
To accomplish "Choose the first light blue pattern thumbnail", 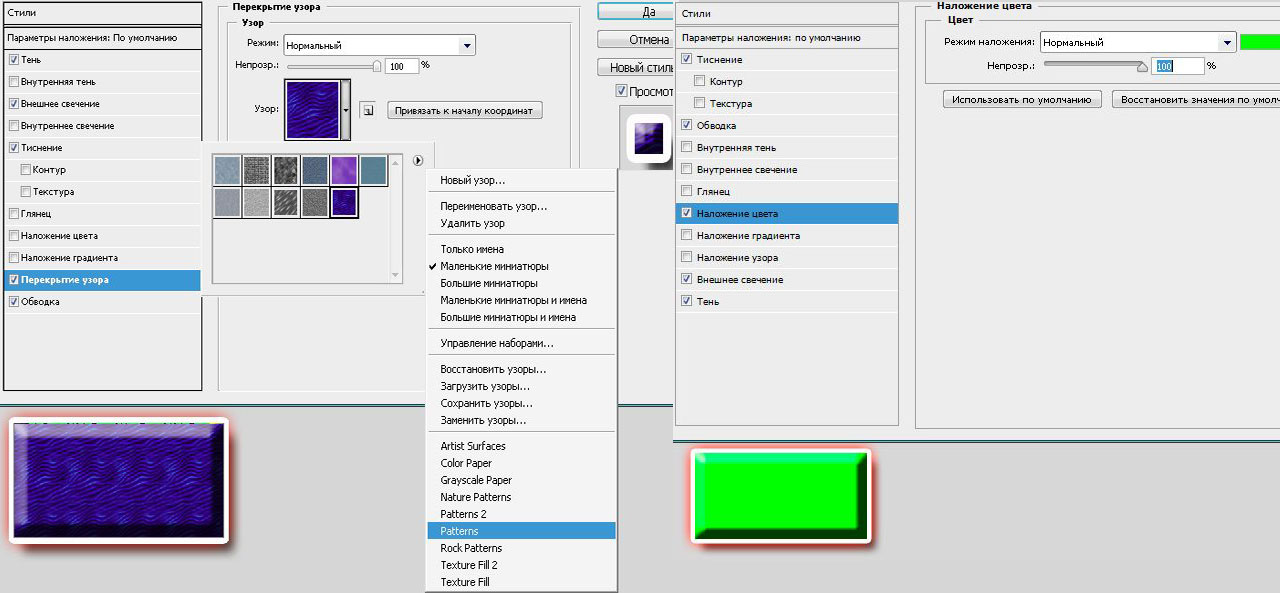I will pos(228,169).
